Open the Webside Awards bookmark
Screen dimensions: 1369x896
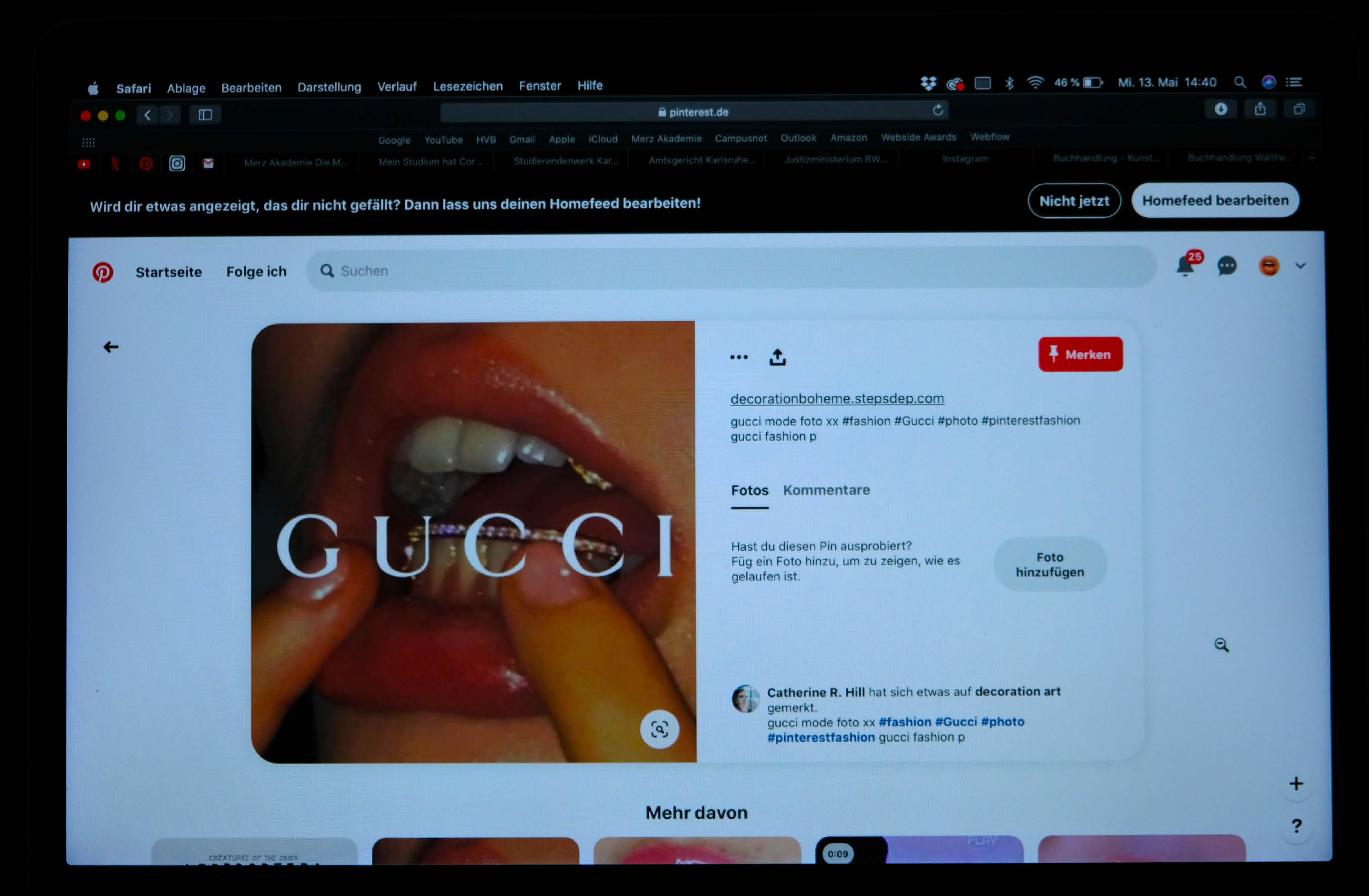(918, 137)
